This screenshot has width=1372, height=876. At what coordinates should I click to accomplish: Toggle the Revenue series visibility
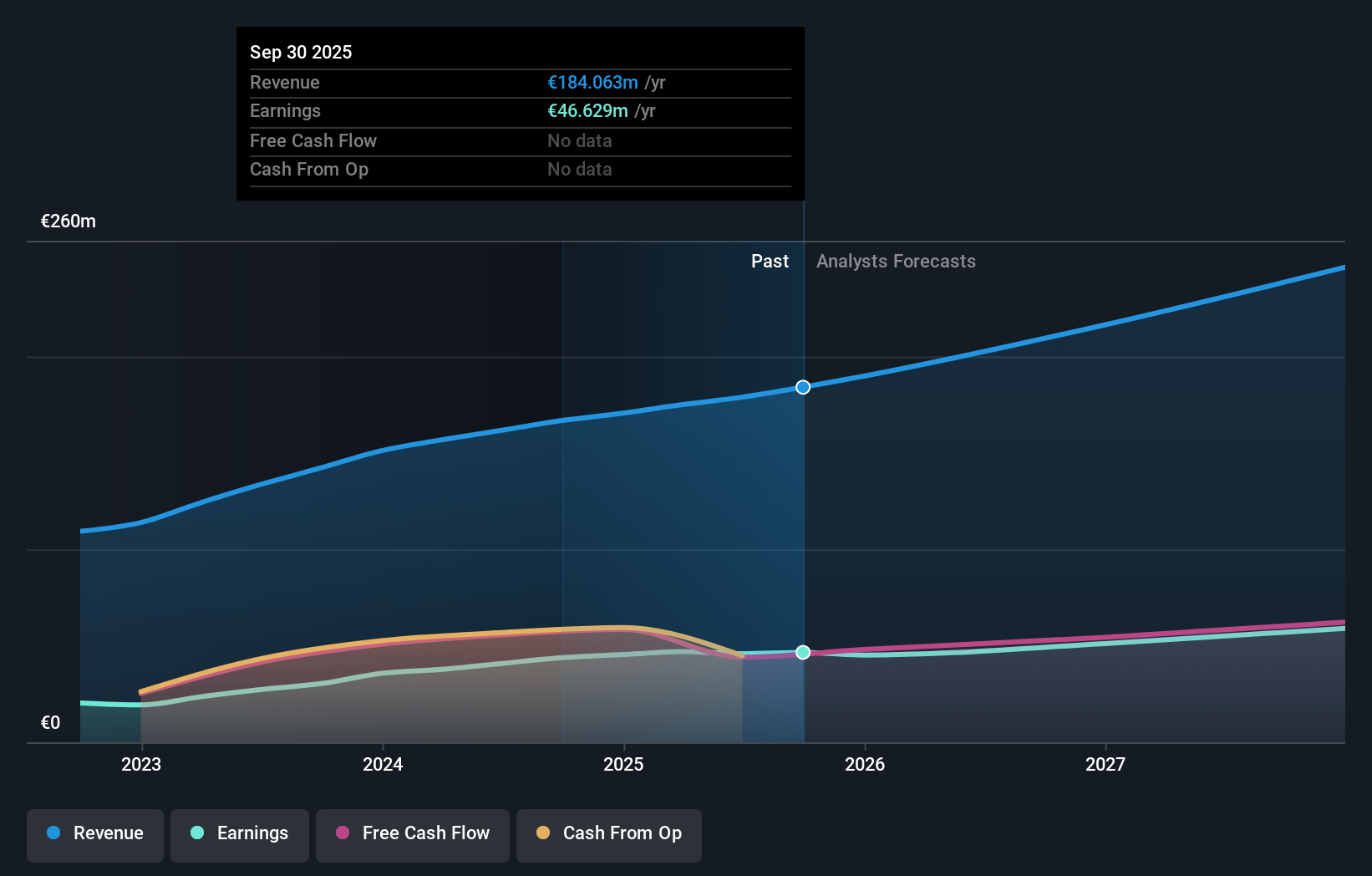tap(94, 833)
